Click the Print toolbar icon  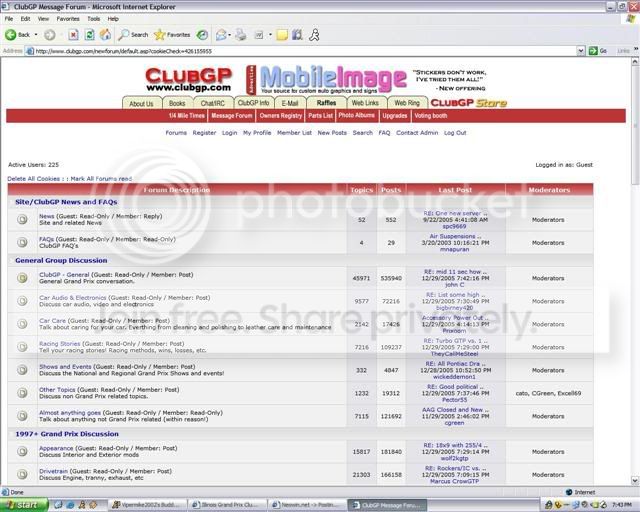[x=241, y=35]
